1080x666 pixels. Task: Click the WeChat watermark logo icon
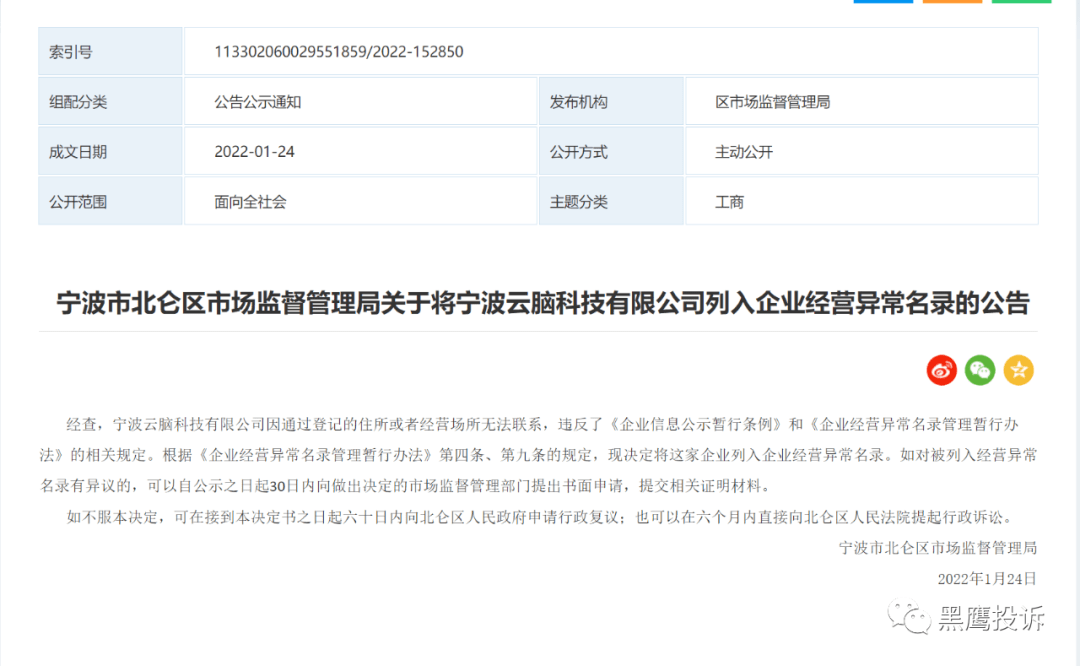point(909,616)
